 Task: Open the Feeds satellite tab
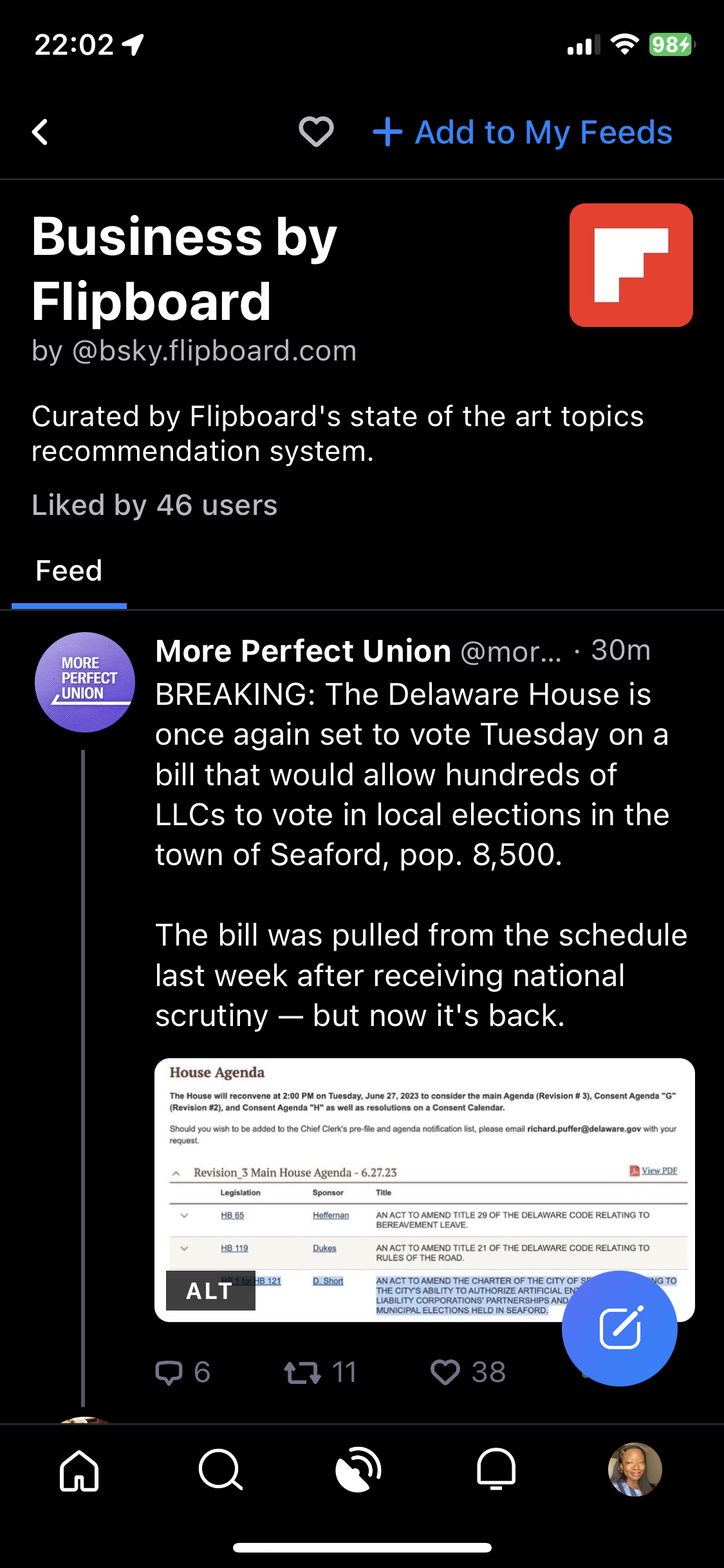358,1470
